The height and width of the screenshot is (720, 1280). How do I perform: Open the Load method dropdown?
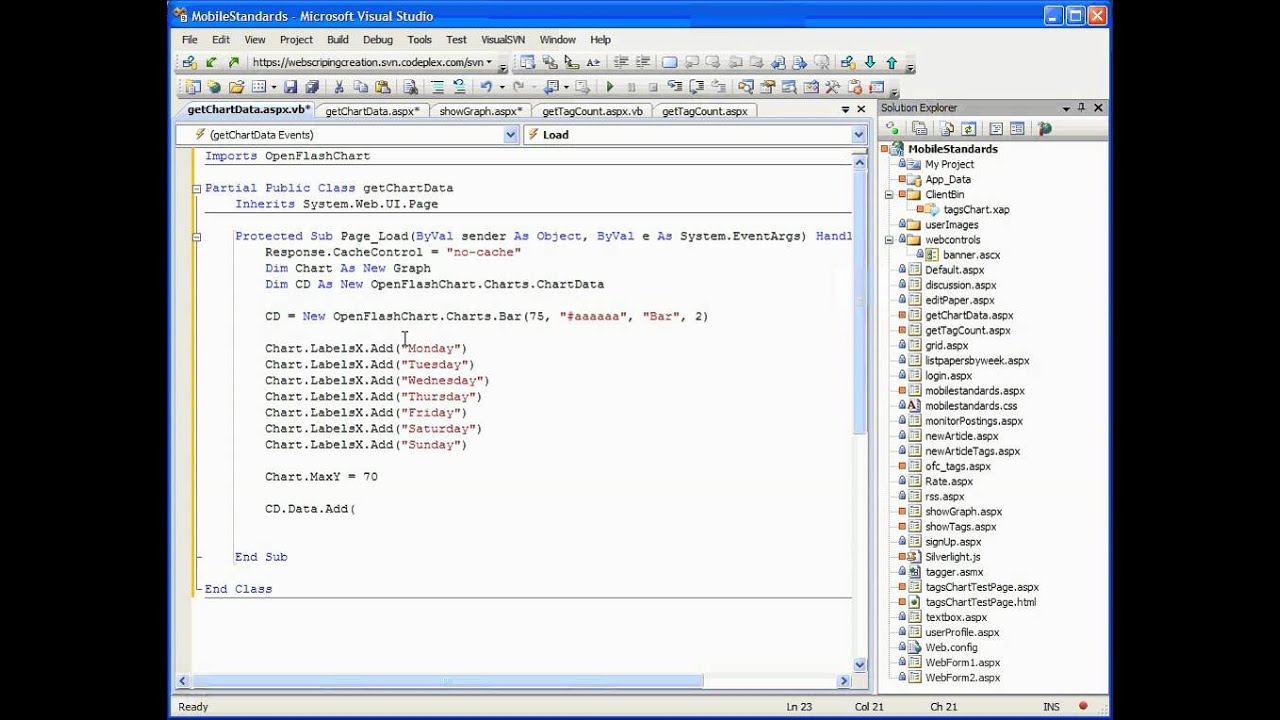(x=858, y=134)
